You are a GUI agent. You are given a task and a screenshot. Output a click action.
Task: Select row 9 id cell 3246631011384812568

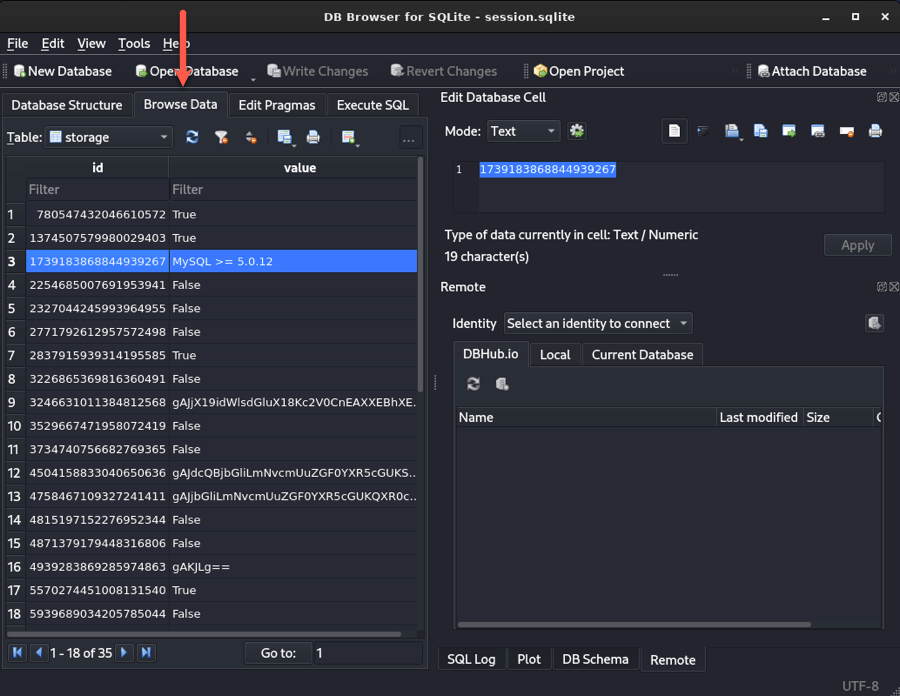98,402
